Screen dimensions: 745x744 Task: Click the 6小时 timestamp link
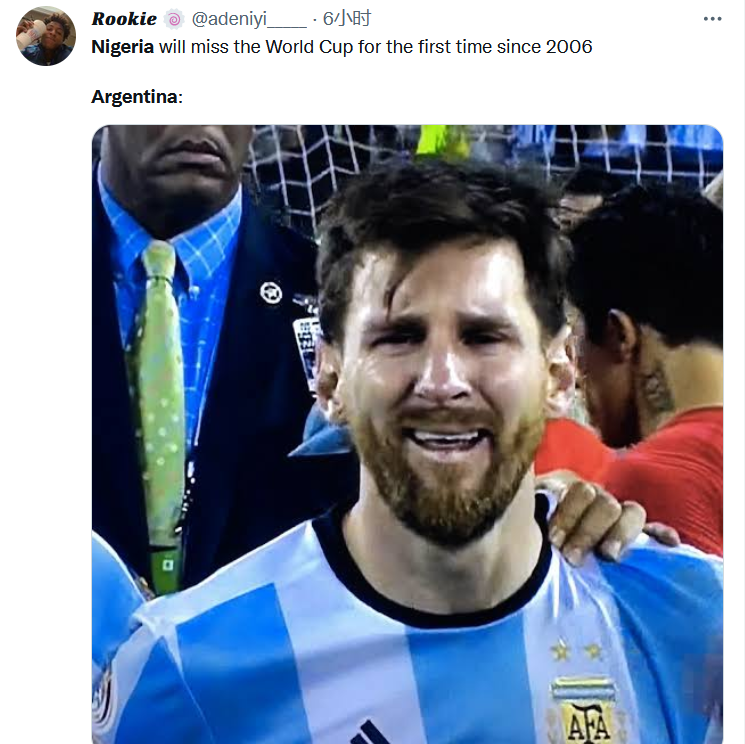pos(346,19)
